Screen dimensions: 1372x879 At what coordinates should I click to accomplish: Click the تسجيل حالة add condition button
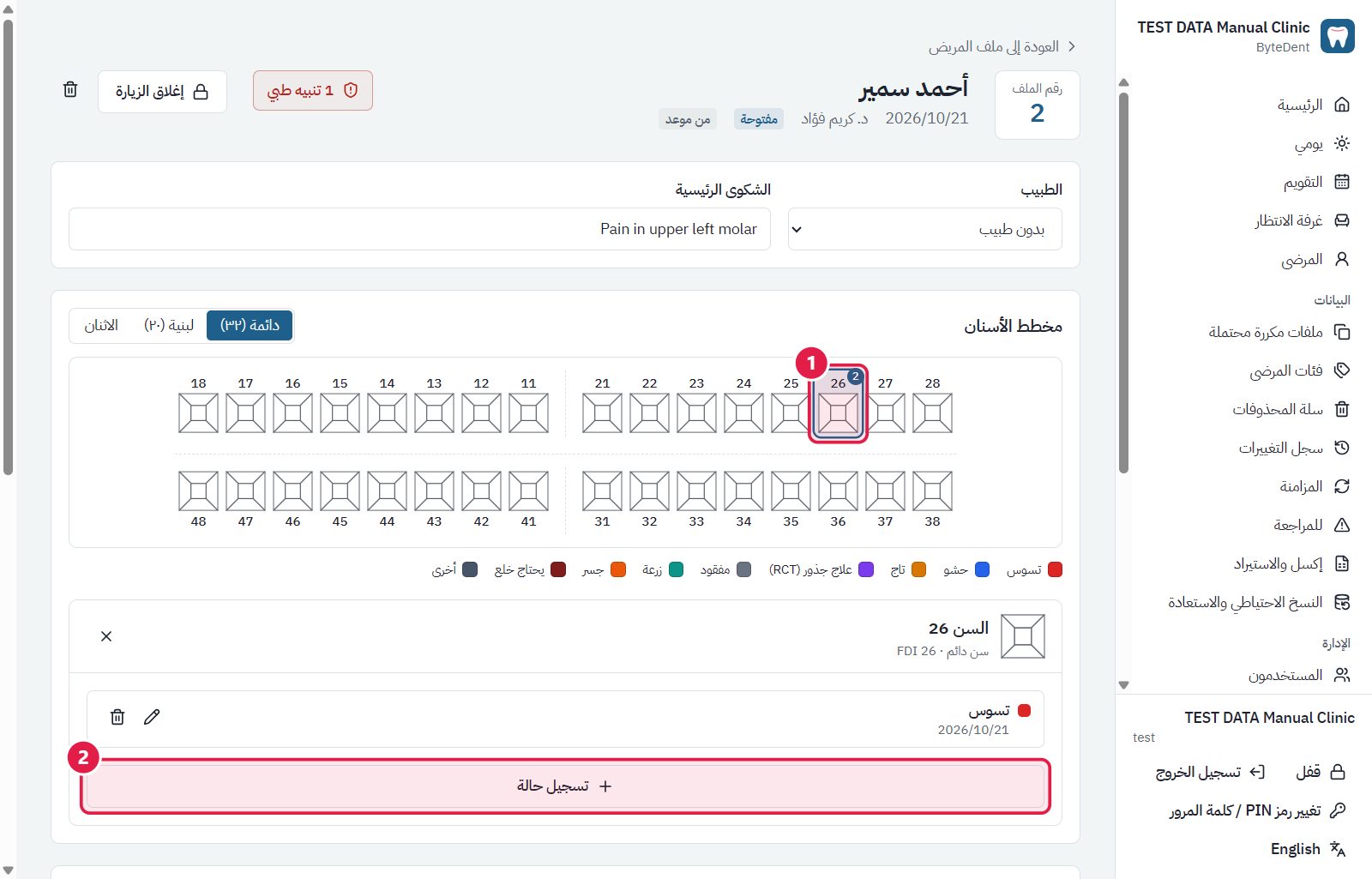click(x=565, y=786)
